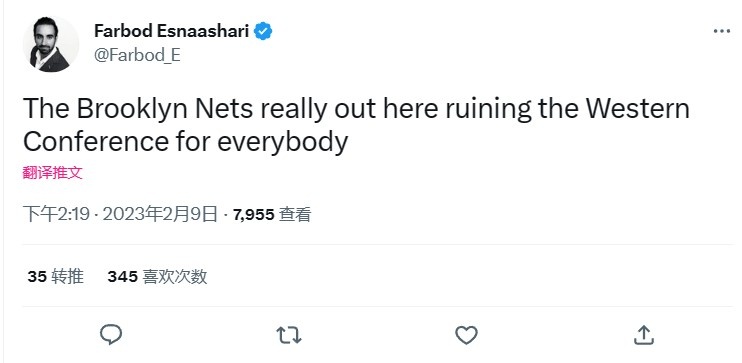Retweet using the arrows loop icon

(x=289, y=335)
